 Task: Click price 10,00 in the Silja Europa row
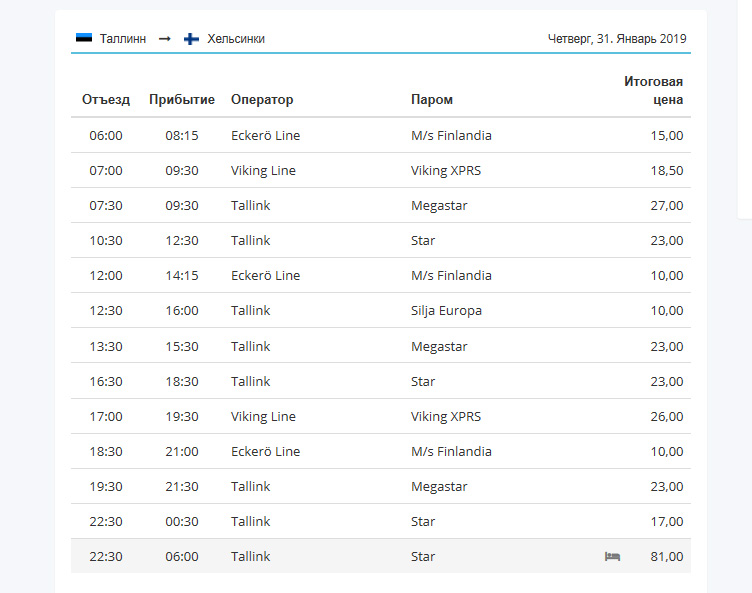pos(667,310)
